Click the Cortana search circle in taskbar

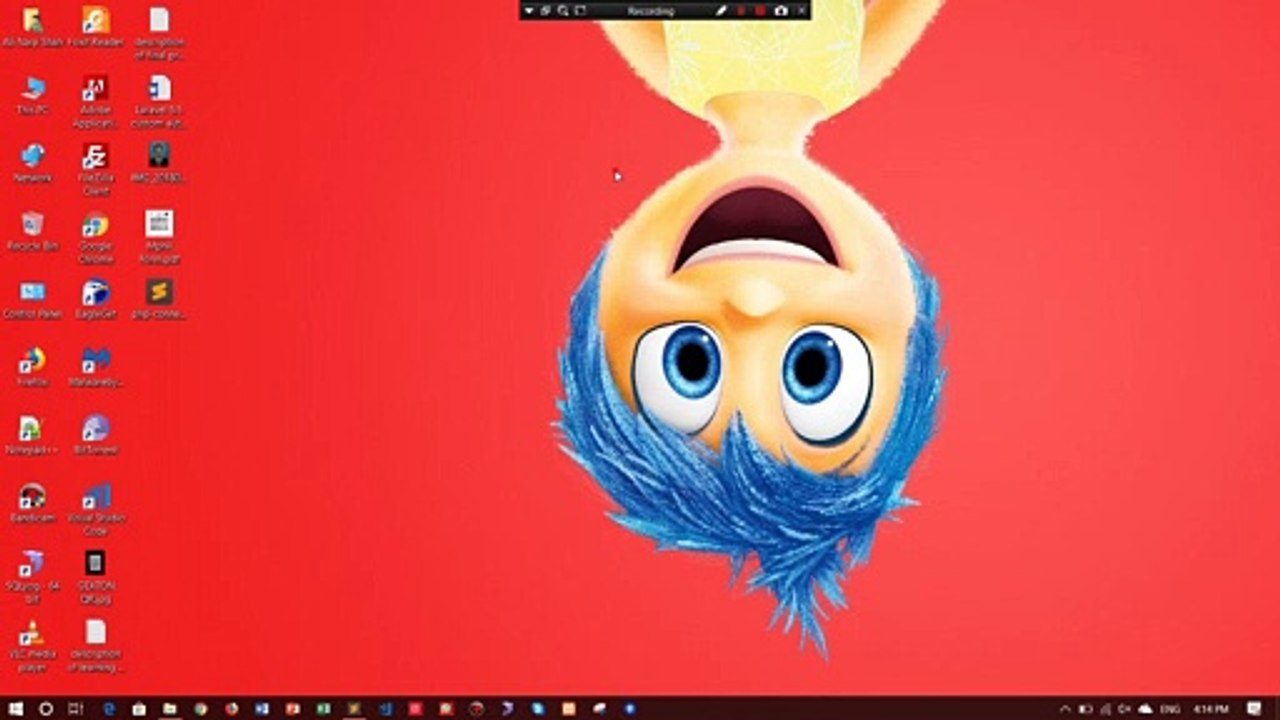pos(46,708)
